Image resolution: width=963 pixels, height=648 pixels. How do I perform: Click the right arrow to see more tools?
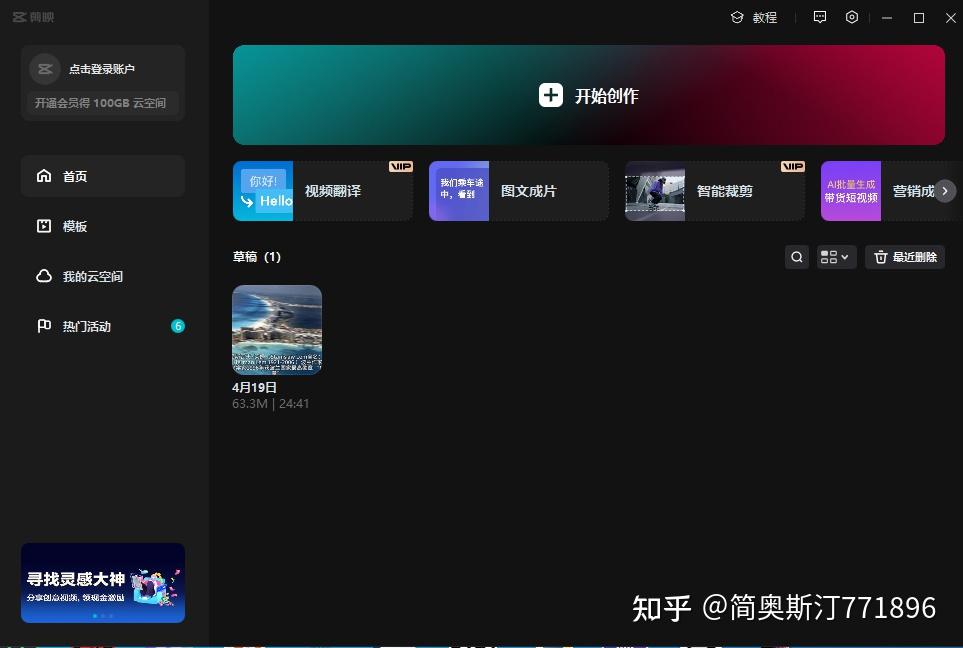(x=945, y=191)
